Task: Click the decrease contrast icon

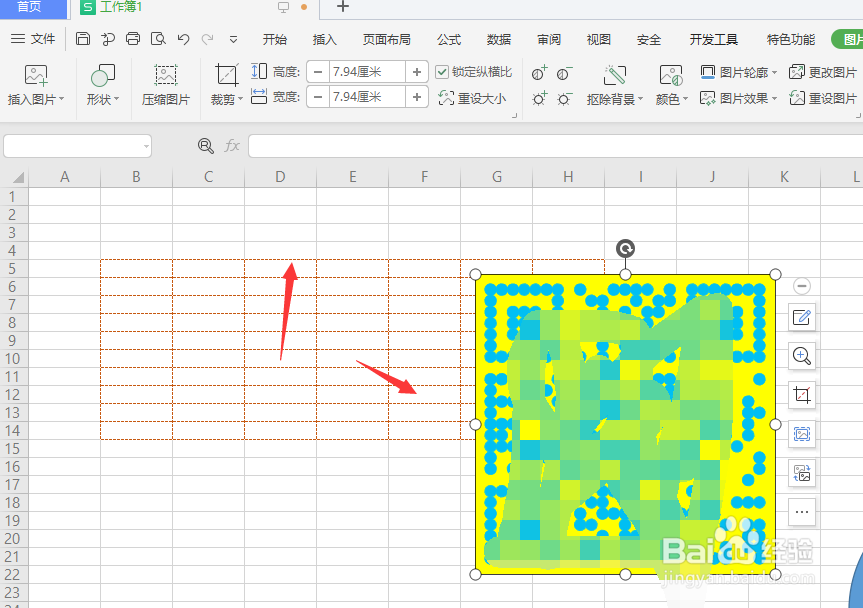Action: (564, 73)
